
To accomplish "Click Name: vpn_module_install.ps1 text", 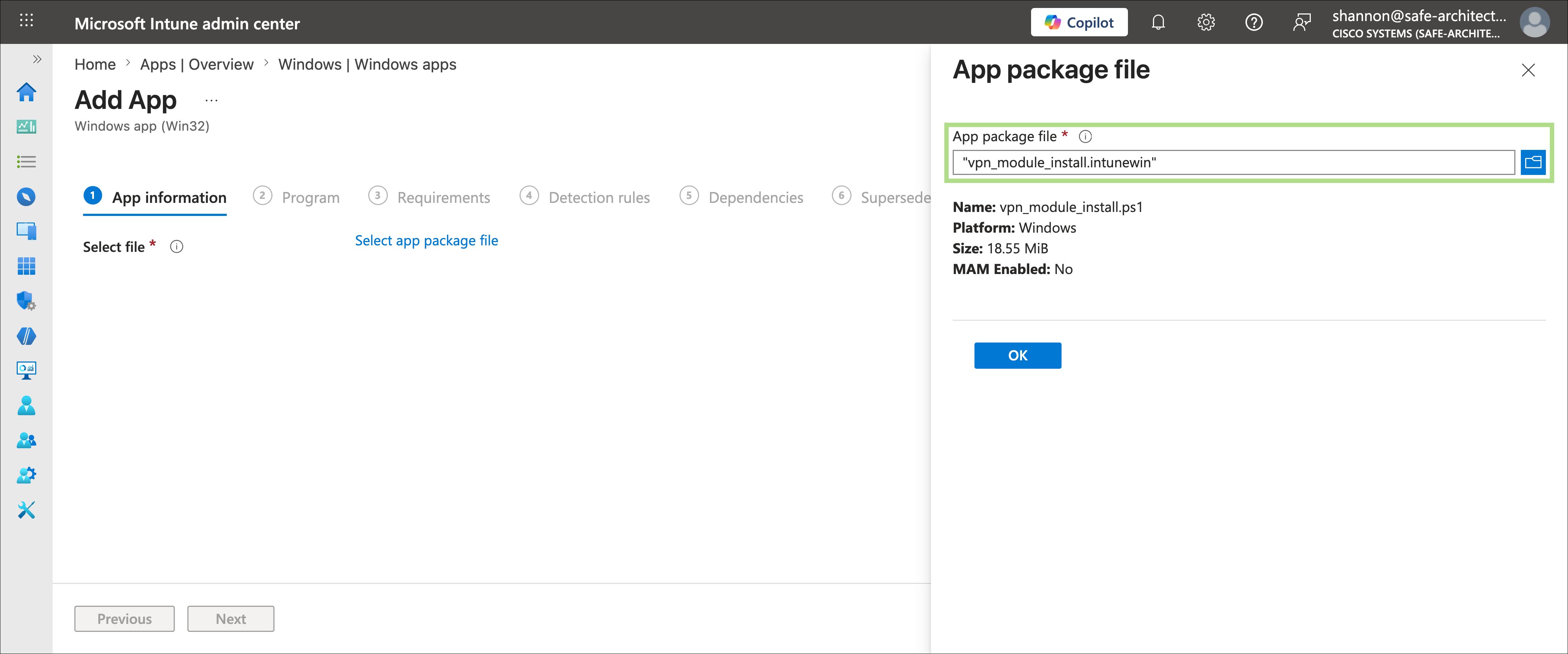I will (x=1047, y=207).
